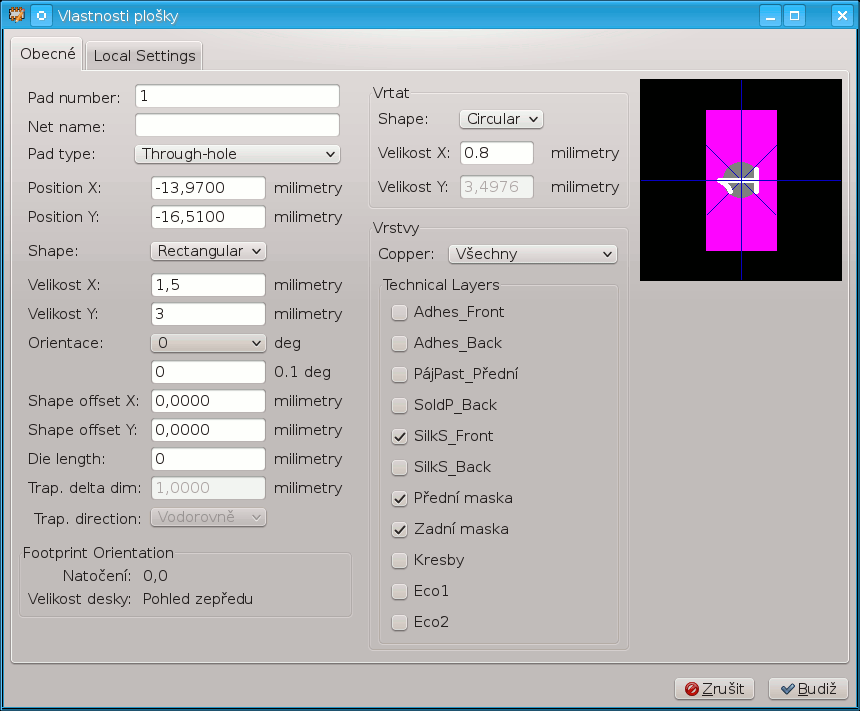Uncheck the Zadní maska checkbox

pyautogui.click(x=399, y=529)
